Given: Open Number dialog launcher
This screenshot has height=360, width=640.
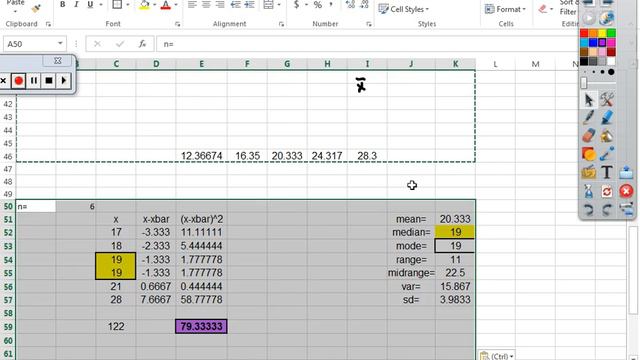Looking at the screenshot, I should click(369, 24).
